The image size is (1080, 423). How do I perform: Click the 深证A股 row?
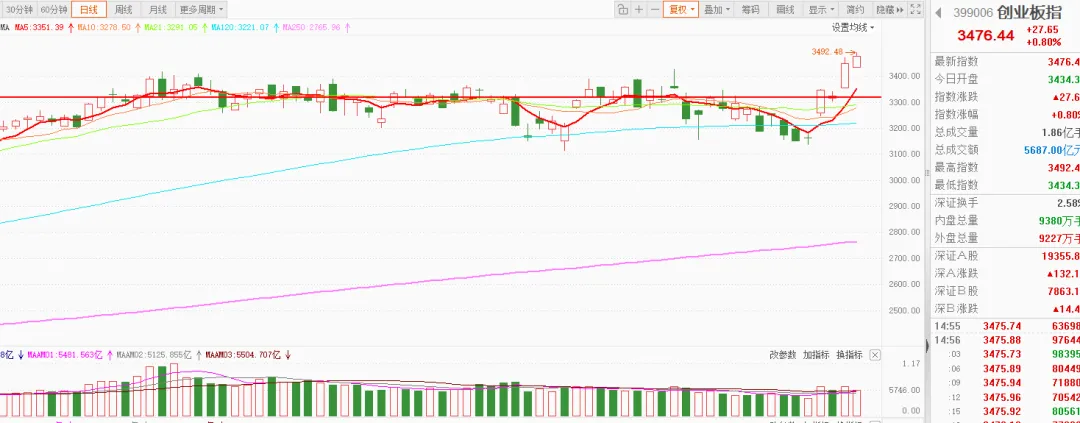click(1005, 256)
